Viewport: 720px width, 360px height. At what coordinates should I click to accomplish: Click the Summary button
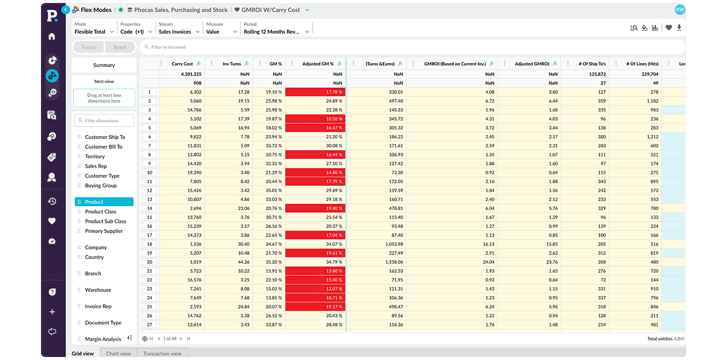point(104,65)
